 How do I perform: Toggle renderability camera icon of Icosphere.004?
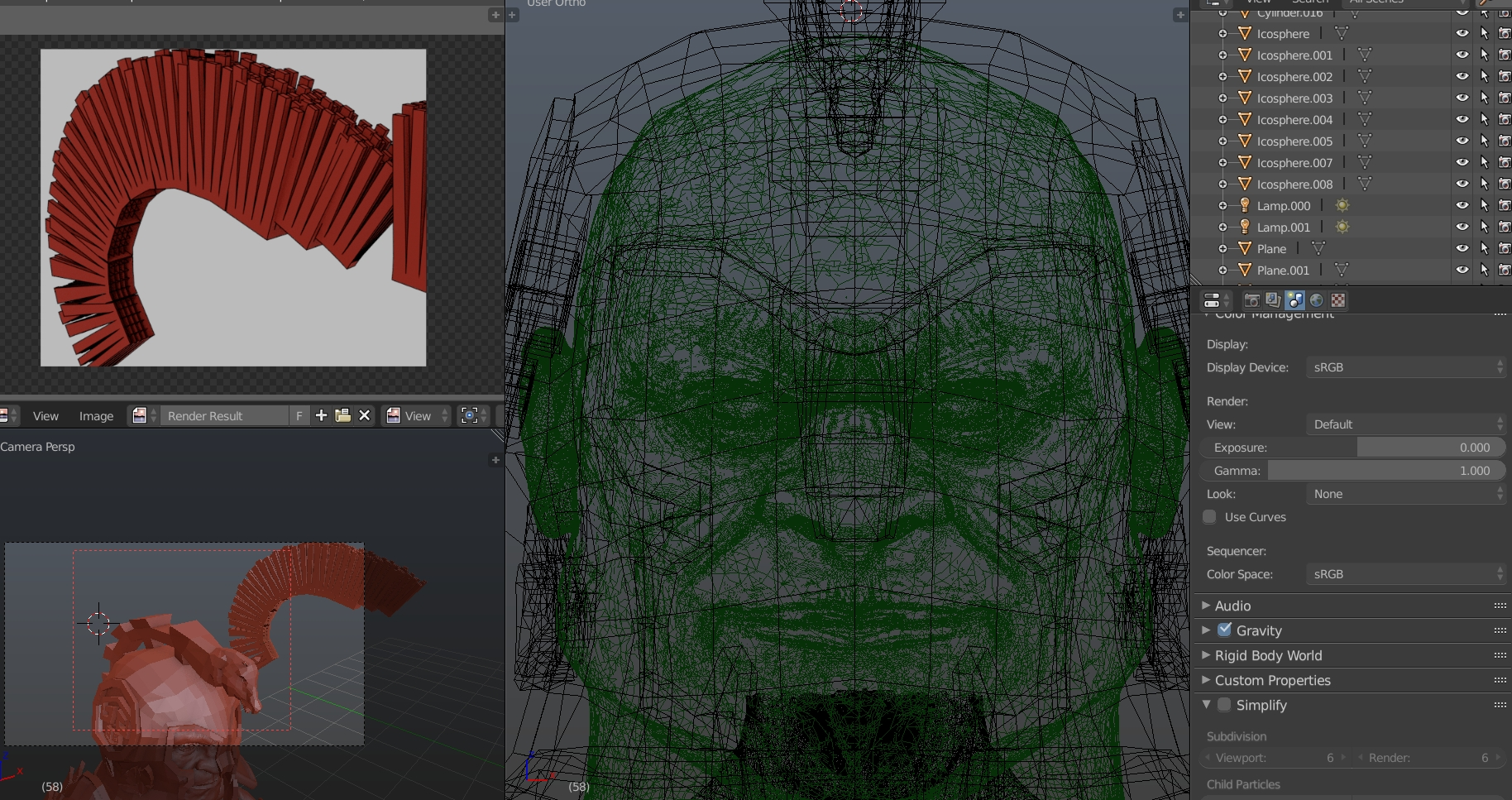[1505, 119]
